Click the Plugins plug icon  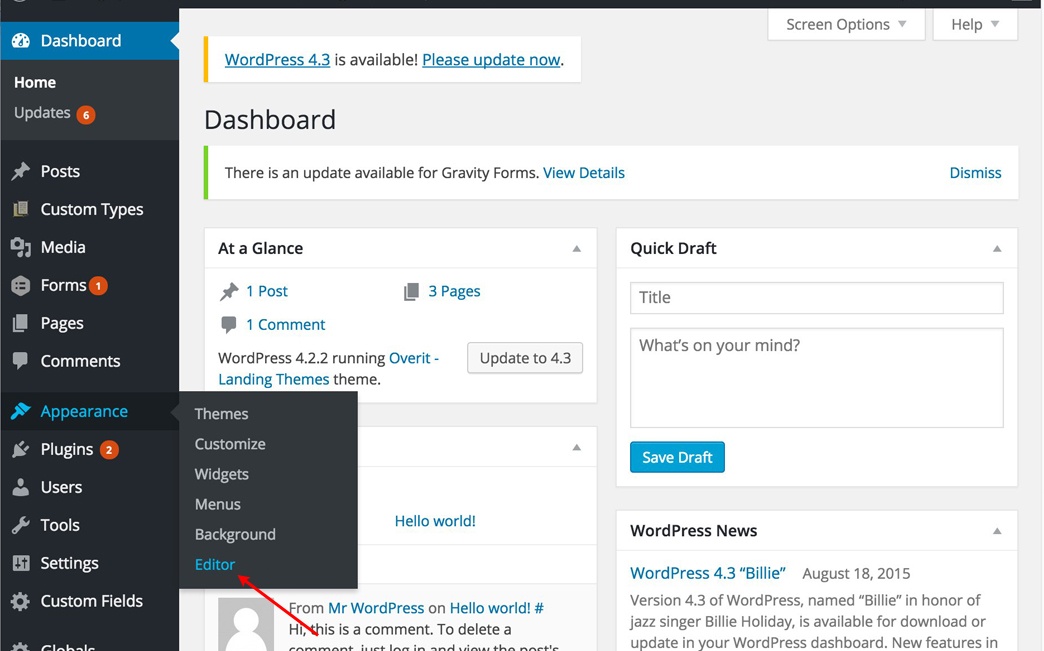20,450
